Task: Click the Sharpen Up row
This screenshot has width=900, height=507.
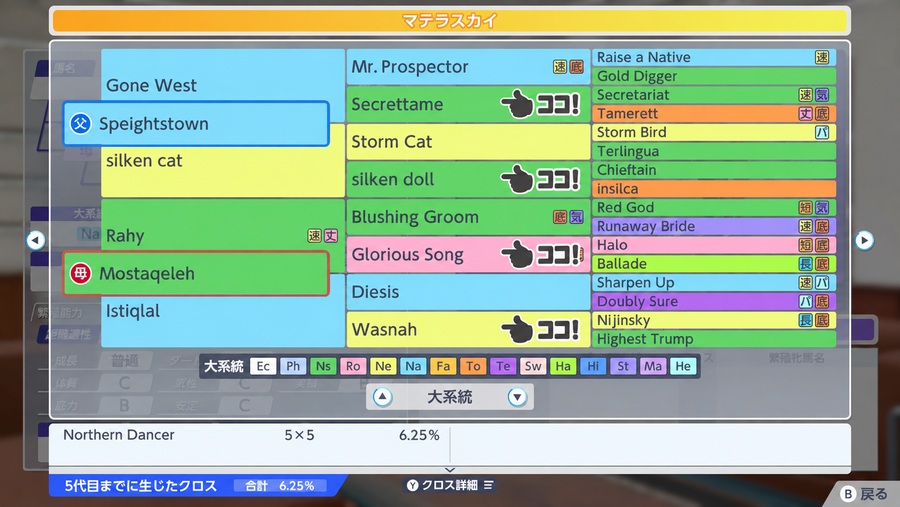Action: coord(713,282)
